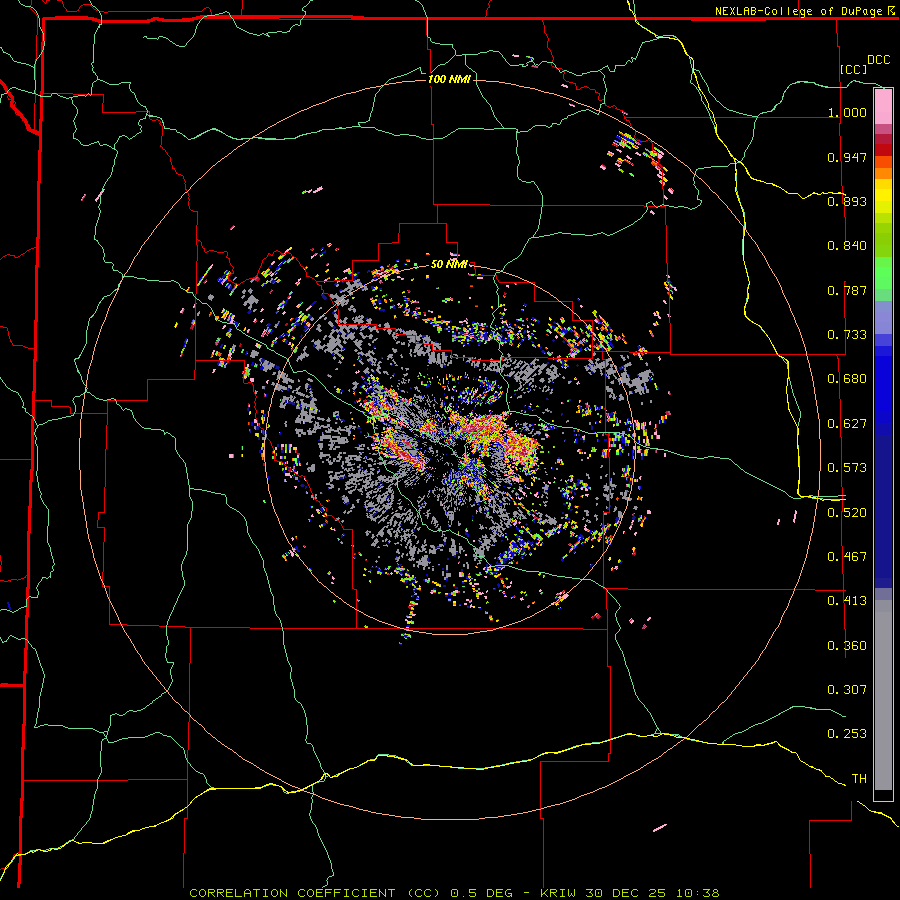Click the 0.520 legend value

(x=847, y=513)
